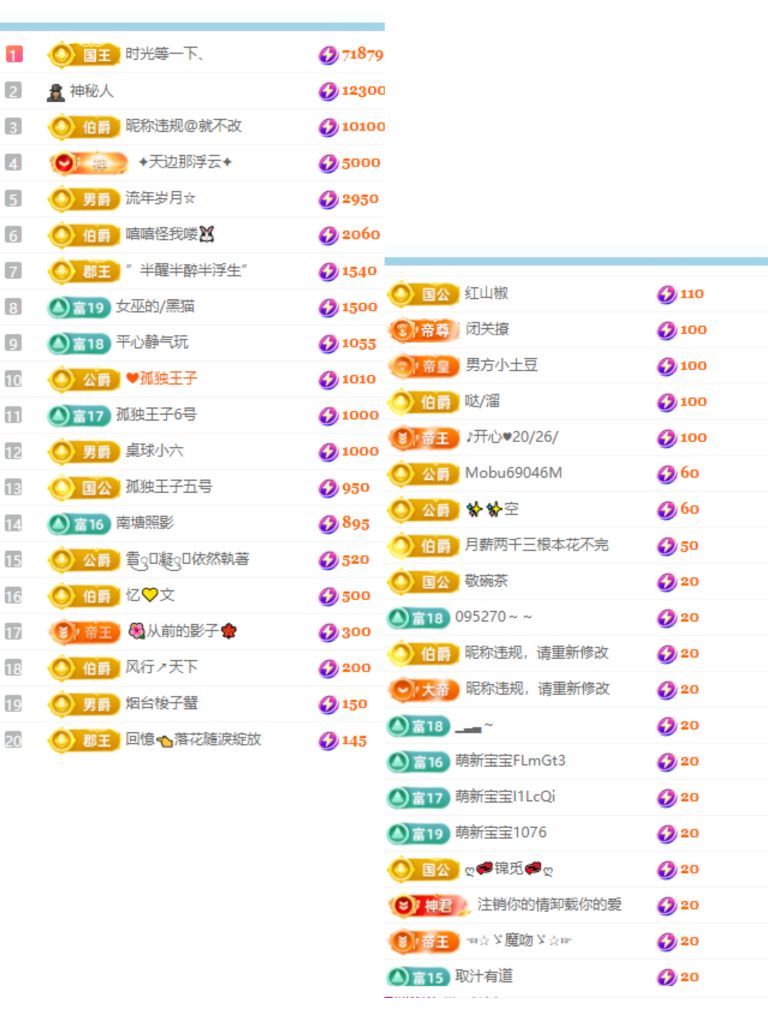768x1024 pixels.
Task: Click the 公爵 badge beside Mobu69046M
Action: [424, 474]
